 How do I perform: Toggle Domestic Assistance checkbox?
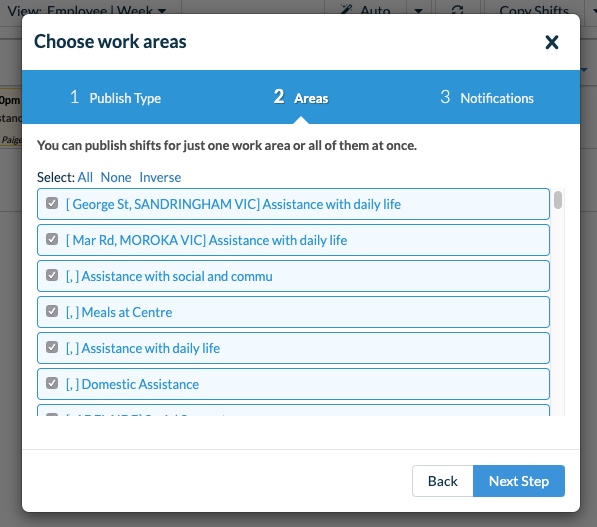pos(52,383)
